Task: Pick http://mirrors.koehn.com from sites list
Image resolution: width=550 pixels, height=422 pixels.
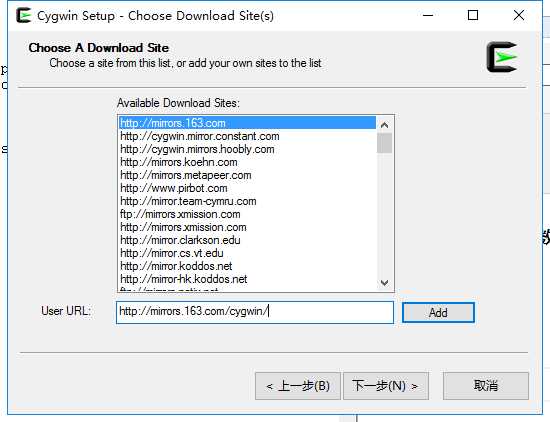Action: (x=247, y=162)
